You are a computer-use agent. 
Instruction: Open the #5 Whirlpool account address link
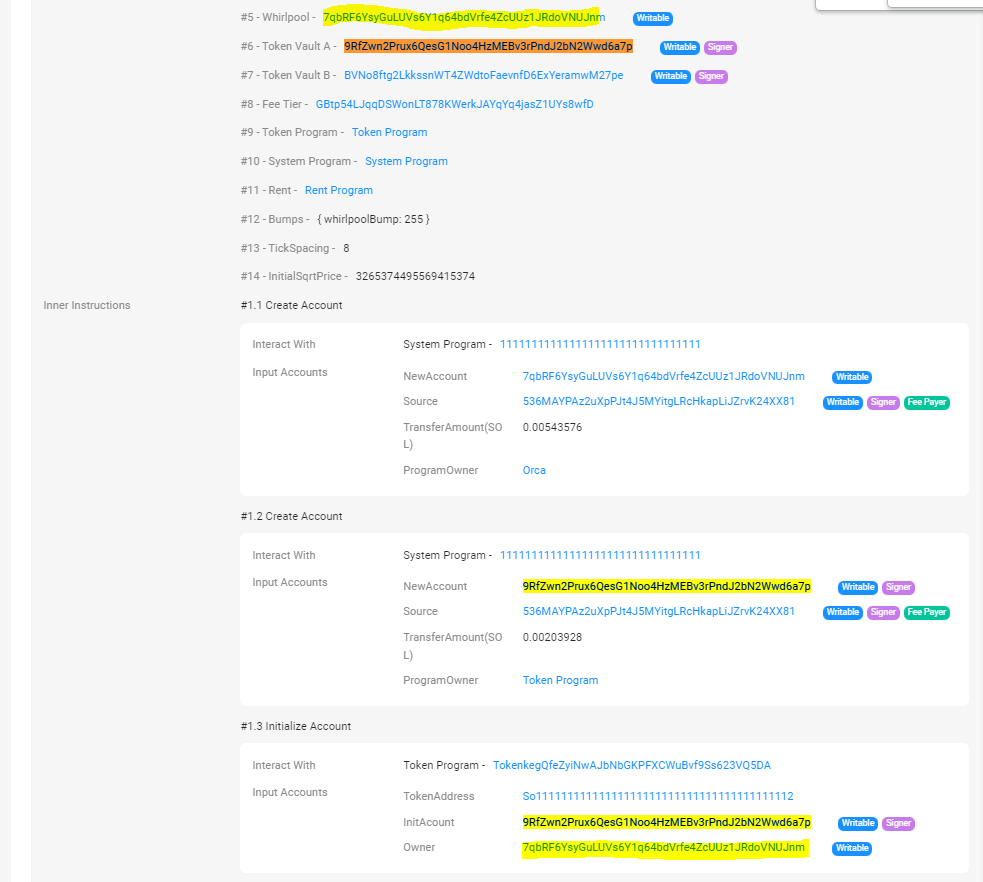pyautogui.click(x=463, y=17)
